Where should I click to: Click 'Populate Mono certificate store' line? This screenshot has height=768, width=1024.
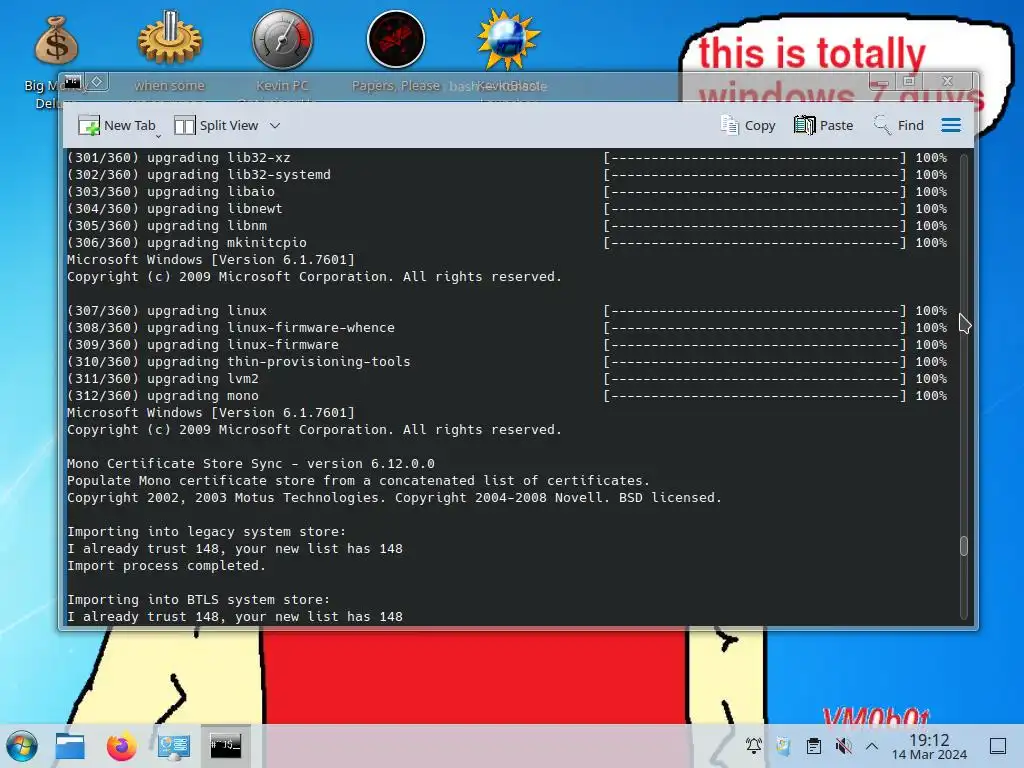(359, 481)
